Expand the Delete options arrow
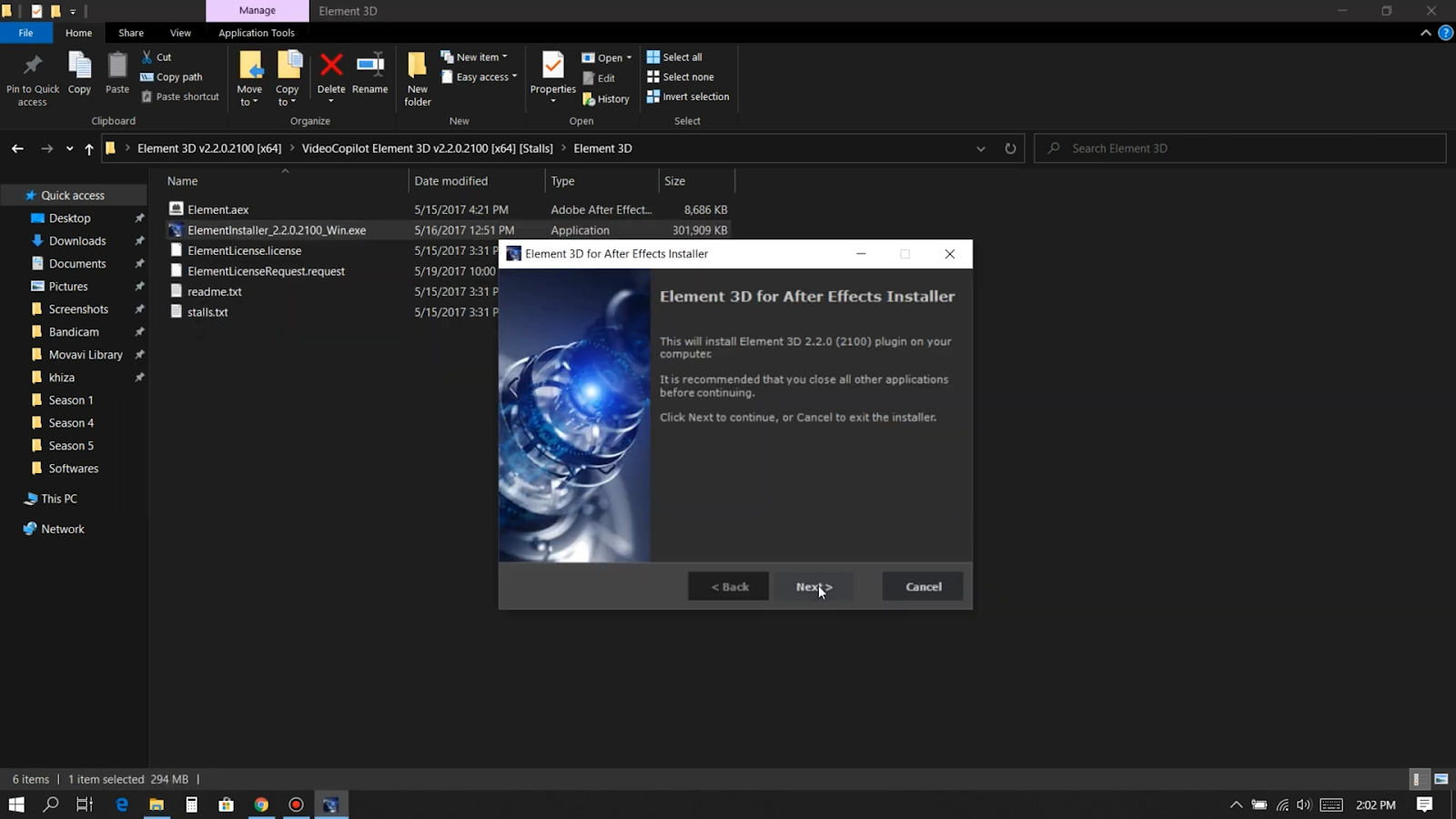 pos(331,101)
